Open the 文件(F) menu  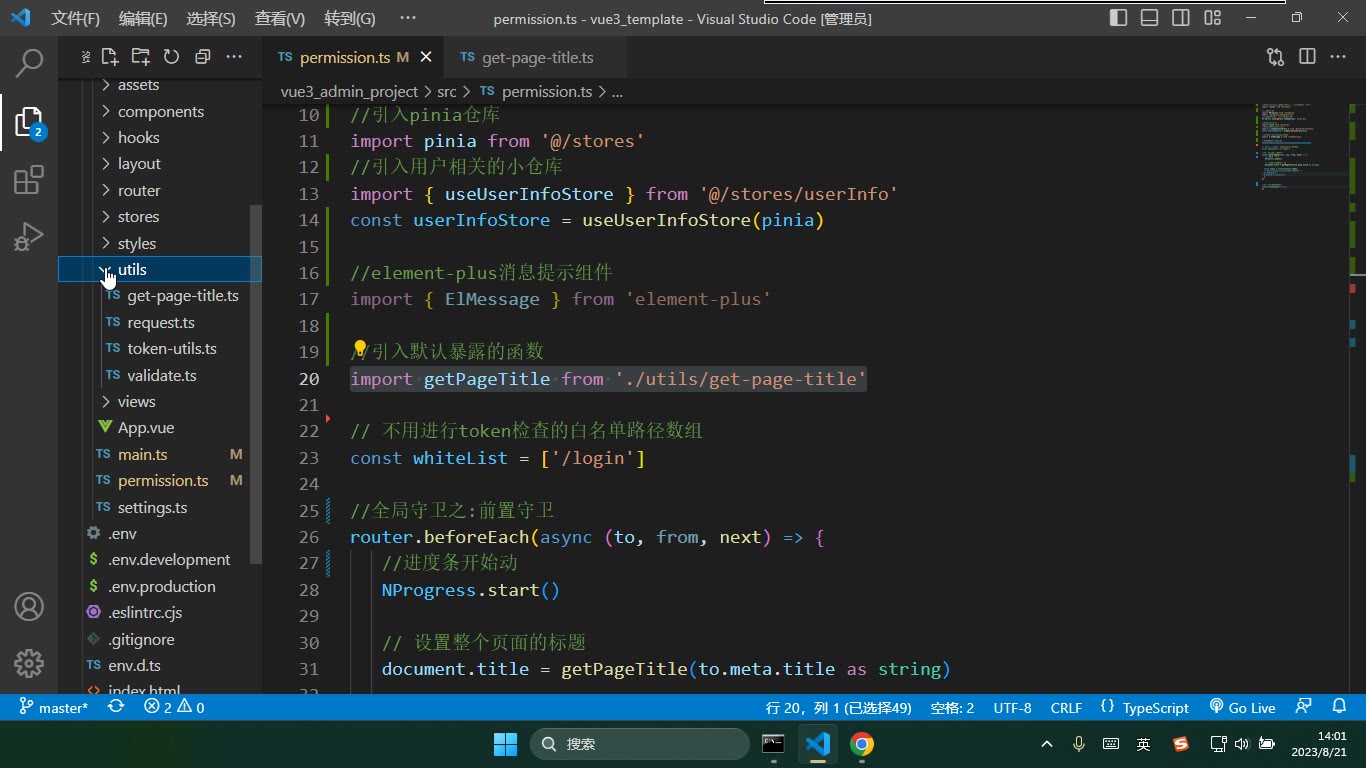coord(75,18)
